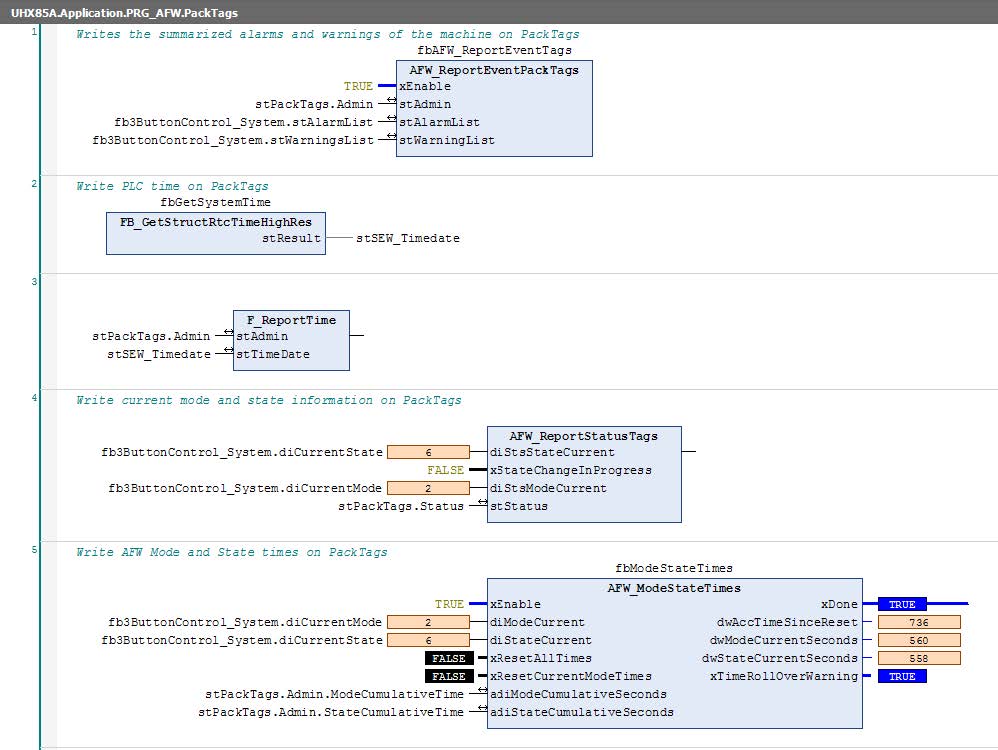This screenshot has width=998, height=750.
Task: Click the dwModeCurrentSeconds value box 560
Action: [x=919, y=640]
